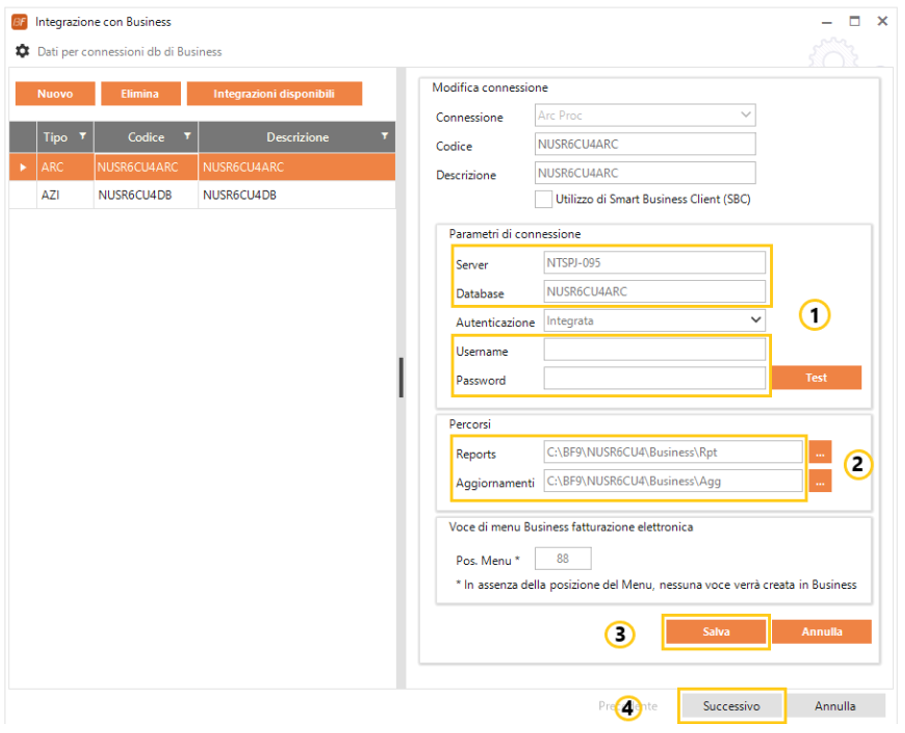Click the Username field
Screen dimensions: 905x733
click(655, 349)
